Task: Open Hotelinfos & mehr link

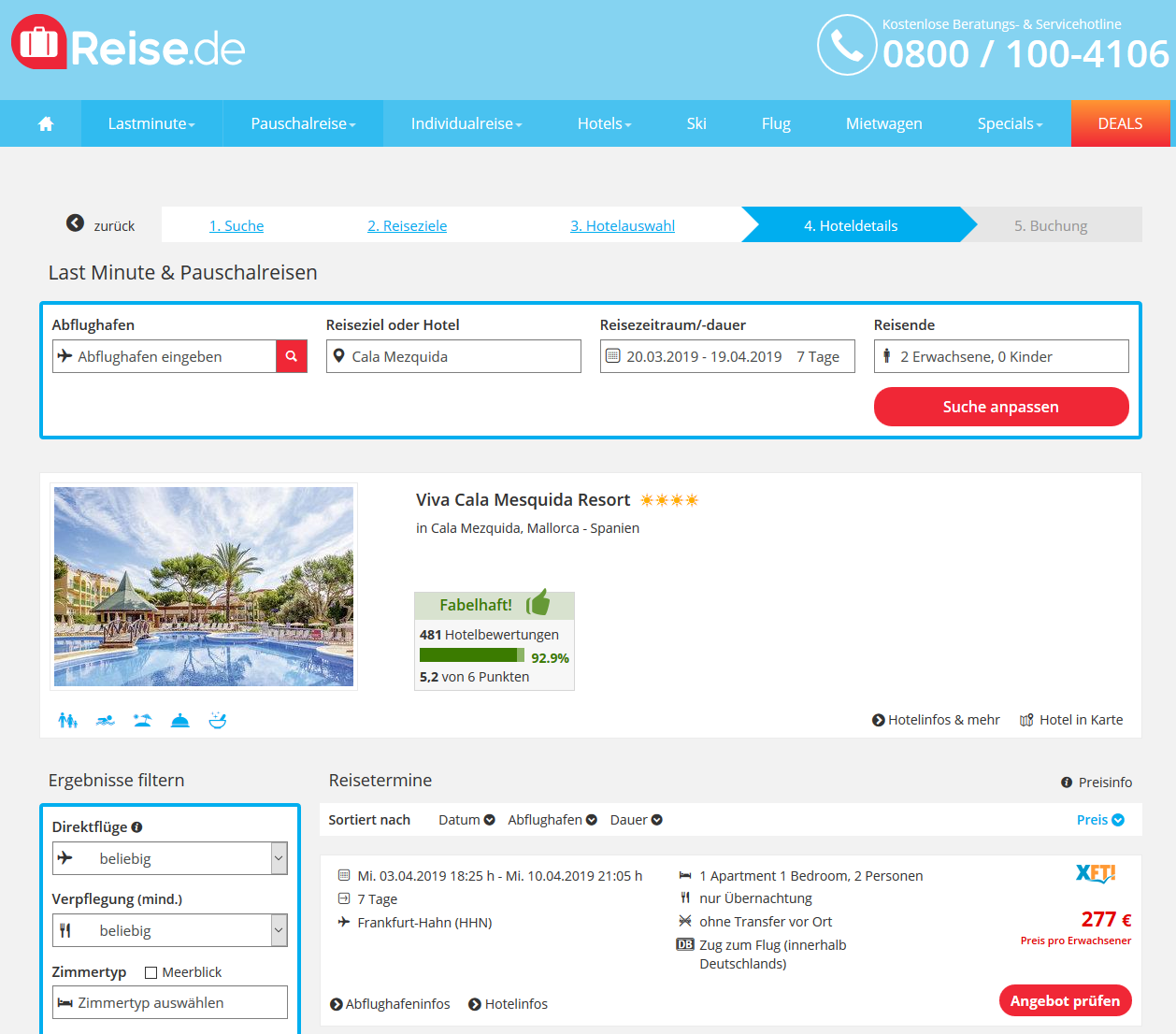Action: [x=936, y=720]
